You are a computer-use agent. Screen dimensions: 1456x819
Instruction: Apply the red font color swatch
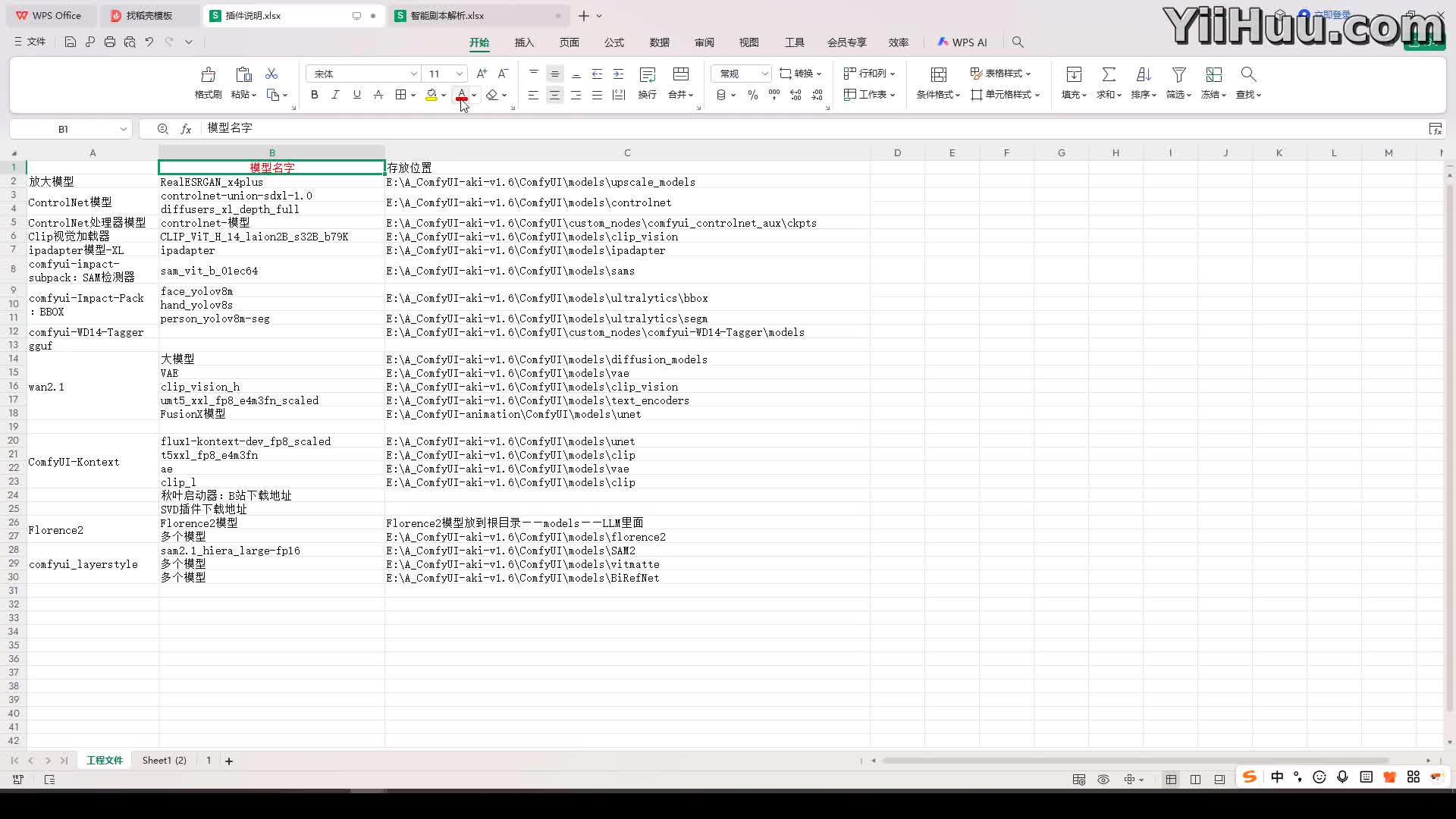[461, 95]
